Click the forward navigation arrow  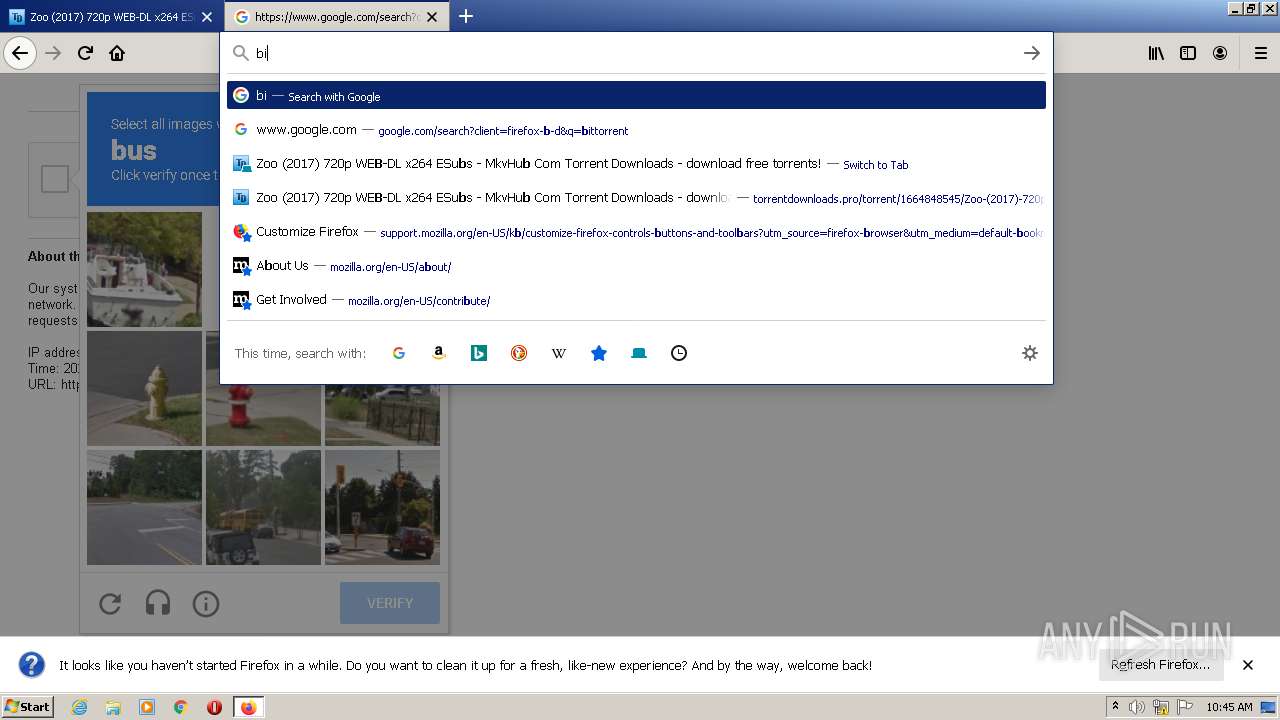click(53, 53)
